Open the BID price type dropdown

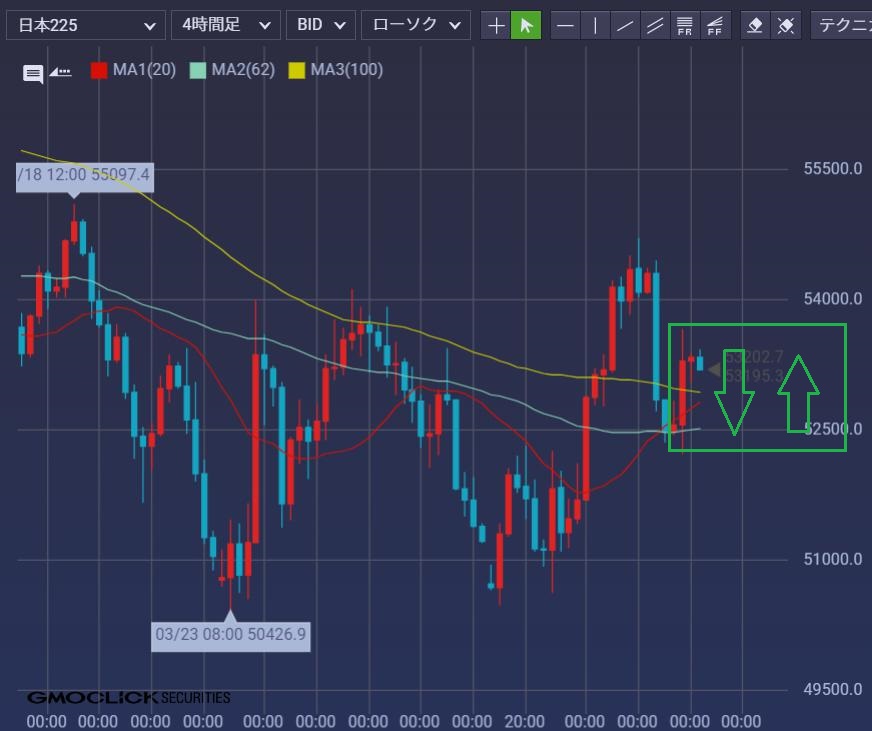click(320, 25)
